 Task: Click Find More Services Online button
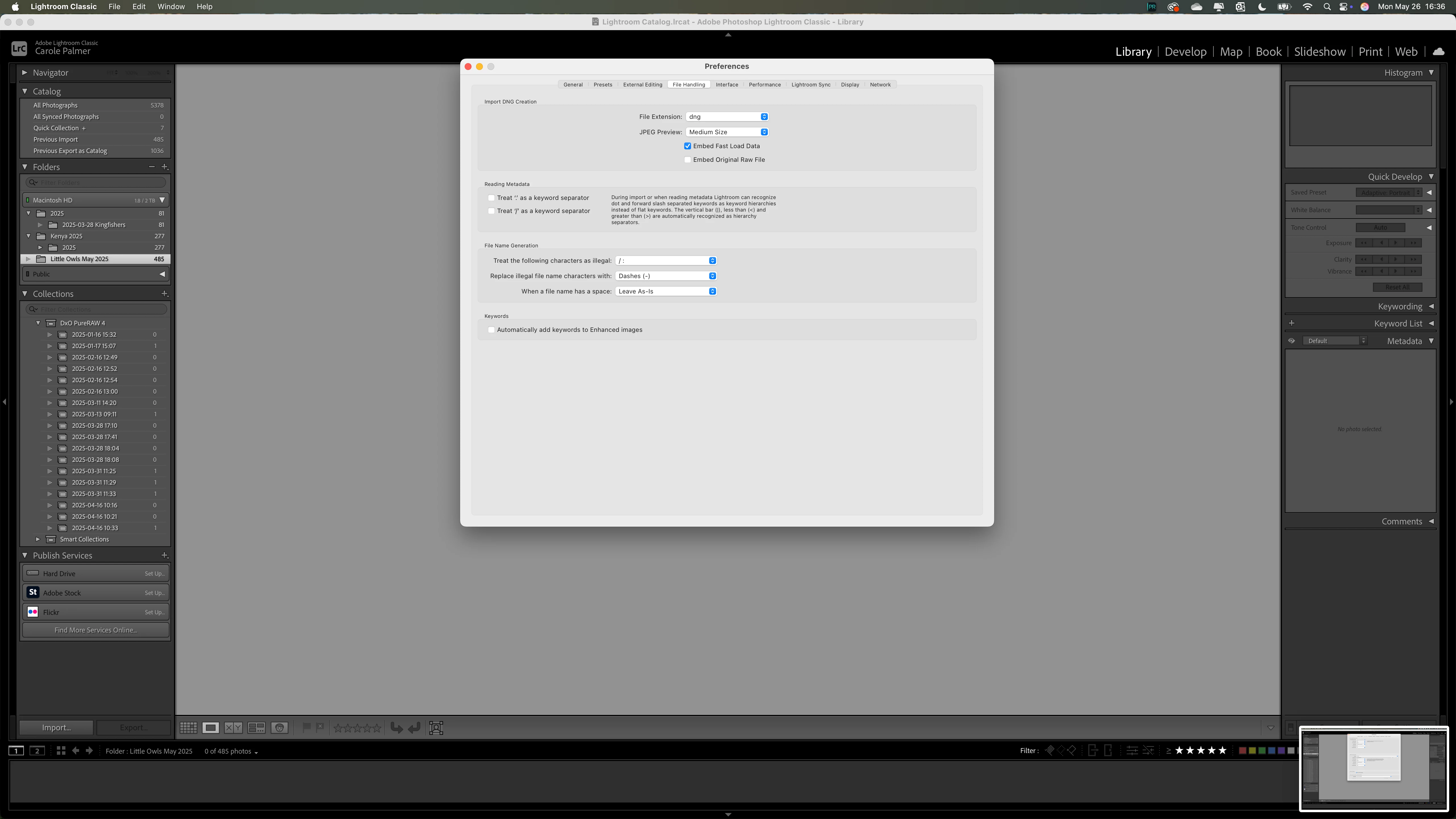[x=96, y=630]
